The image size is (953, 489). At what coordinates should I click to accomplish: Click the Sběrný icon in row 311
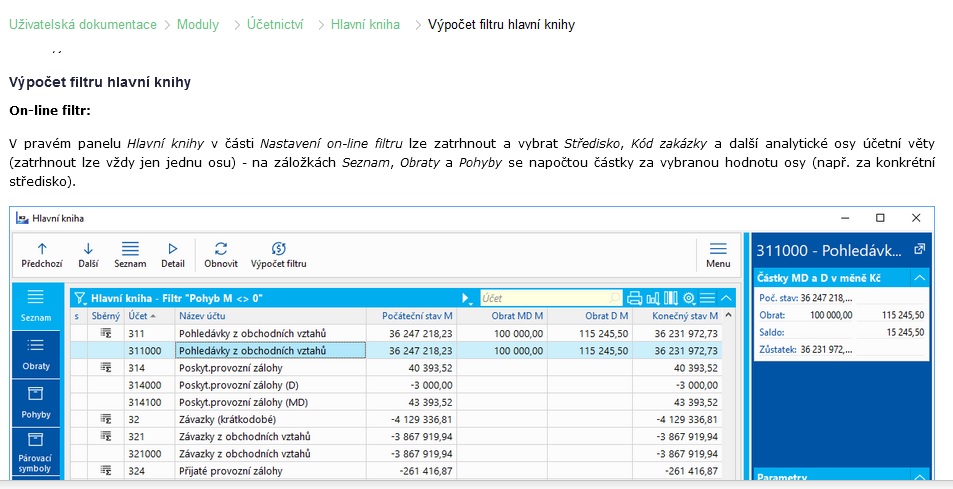coord(106,333)
